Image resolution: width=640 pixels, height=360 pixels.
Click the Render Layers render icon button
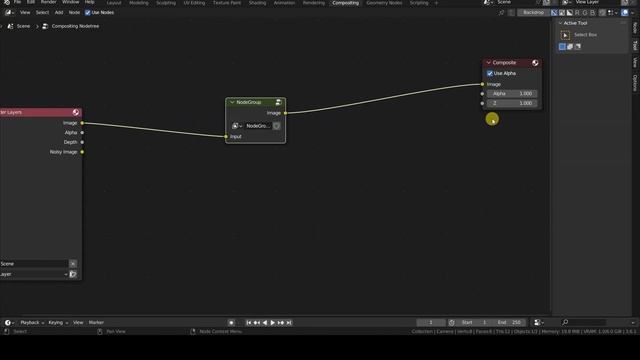pyautogui.click(x=73, y=274)
